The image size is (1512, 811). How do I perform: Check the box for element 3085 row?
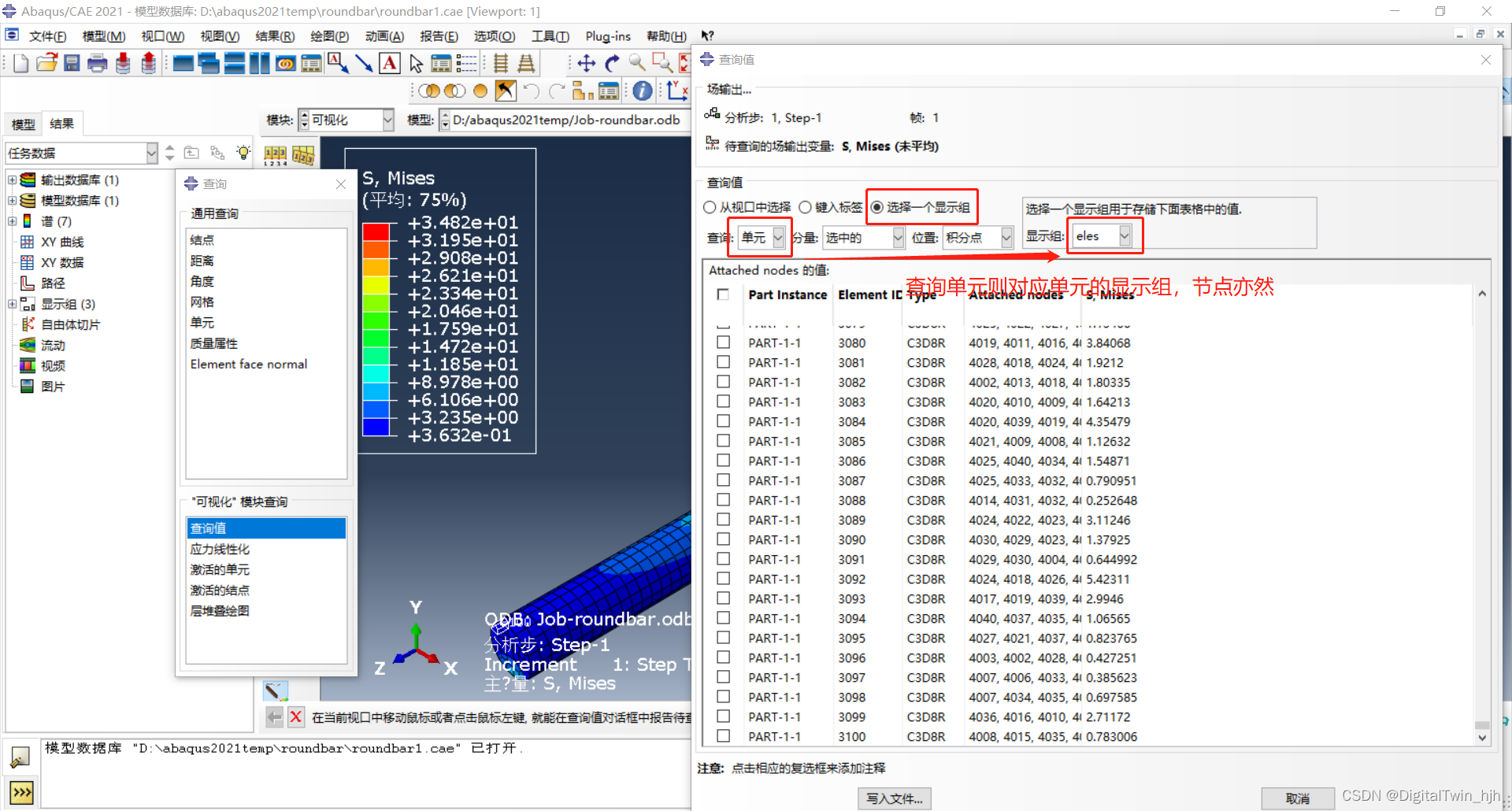[723, 441]
